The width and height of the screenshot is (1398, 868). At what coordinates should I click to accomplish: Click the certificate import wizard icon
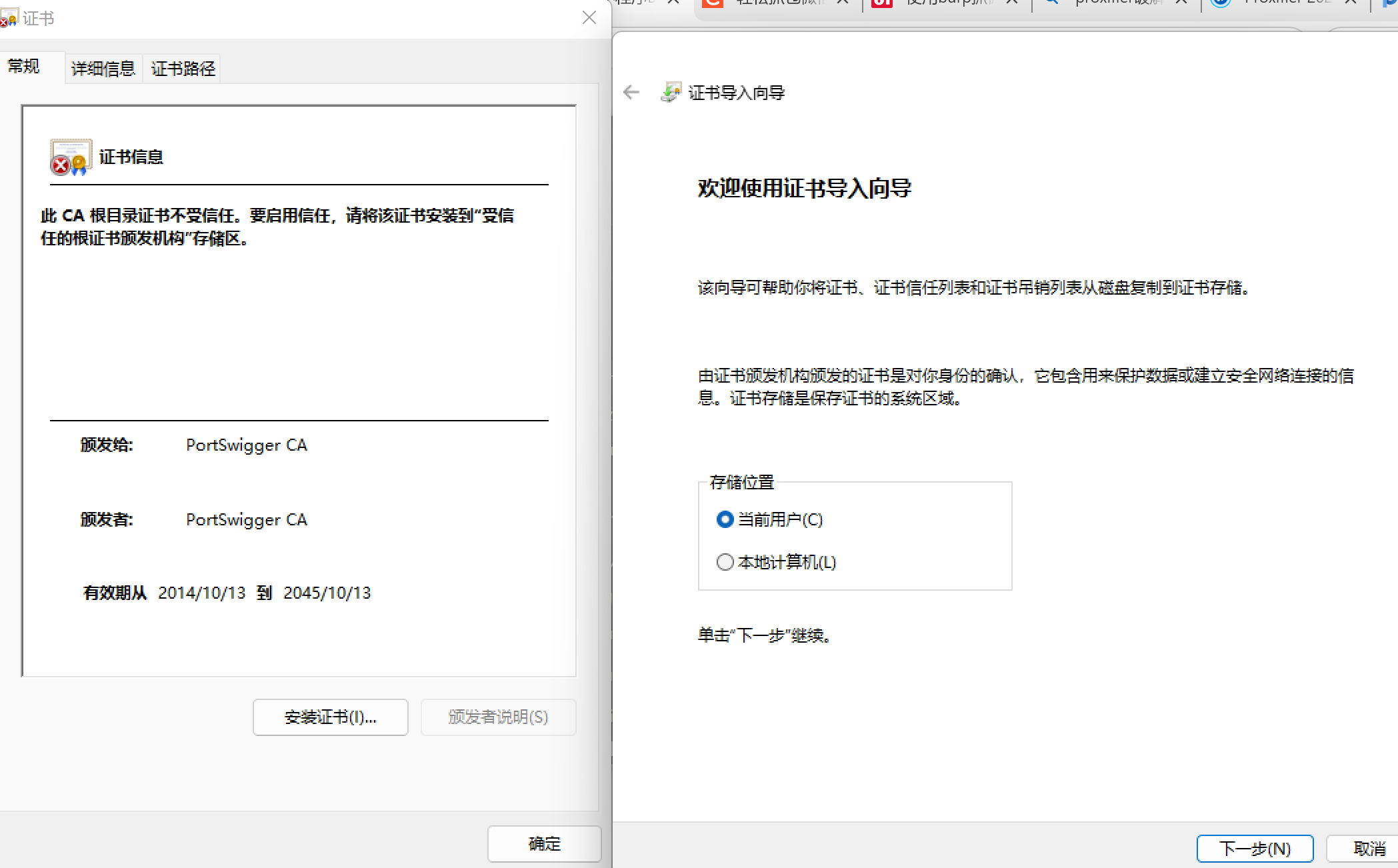coord(671,92)
